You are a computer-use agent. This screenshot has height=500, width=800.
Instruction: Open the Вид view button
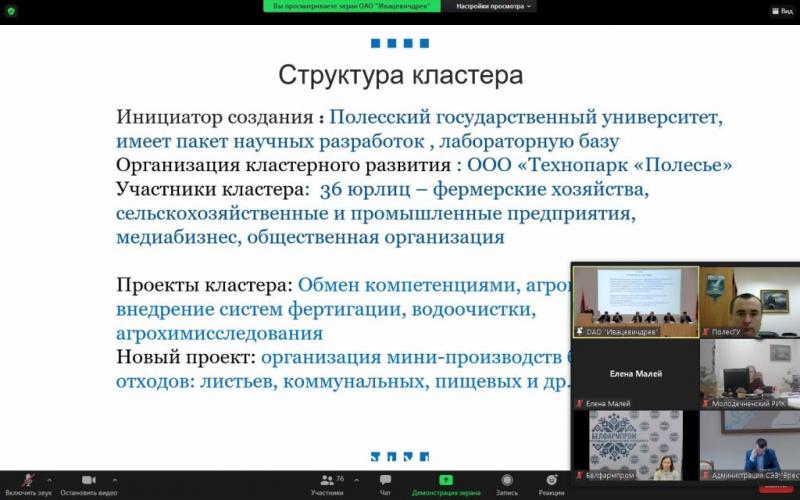click(x=783, y=11)
